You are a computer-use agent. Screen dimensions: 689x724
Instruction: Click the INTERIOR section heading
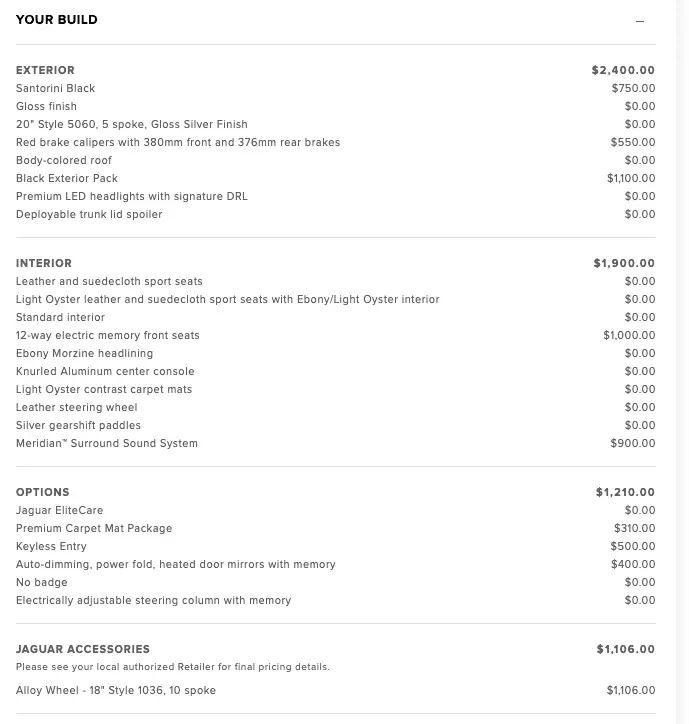click(x=44, y=263)
